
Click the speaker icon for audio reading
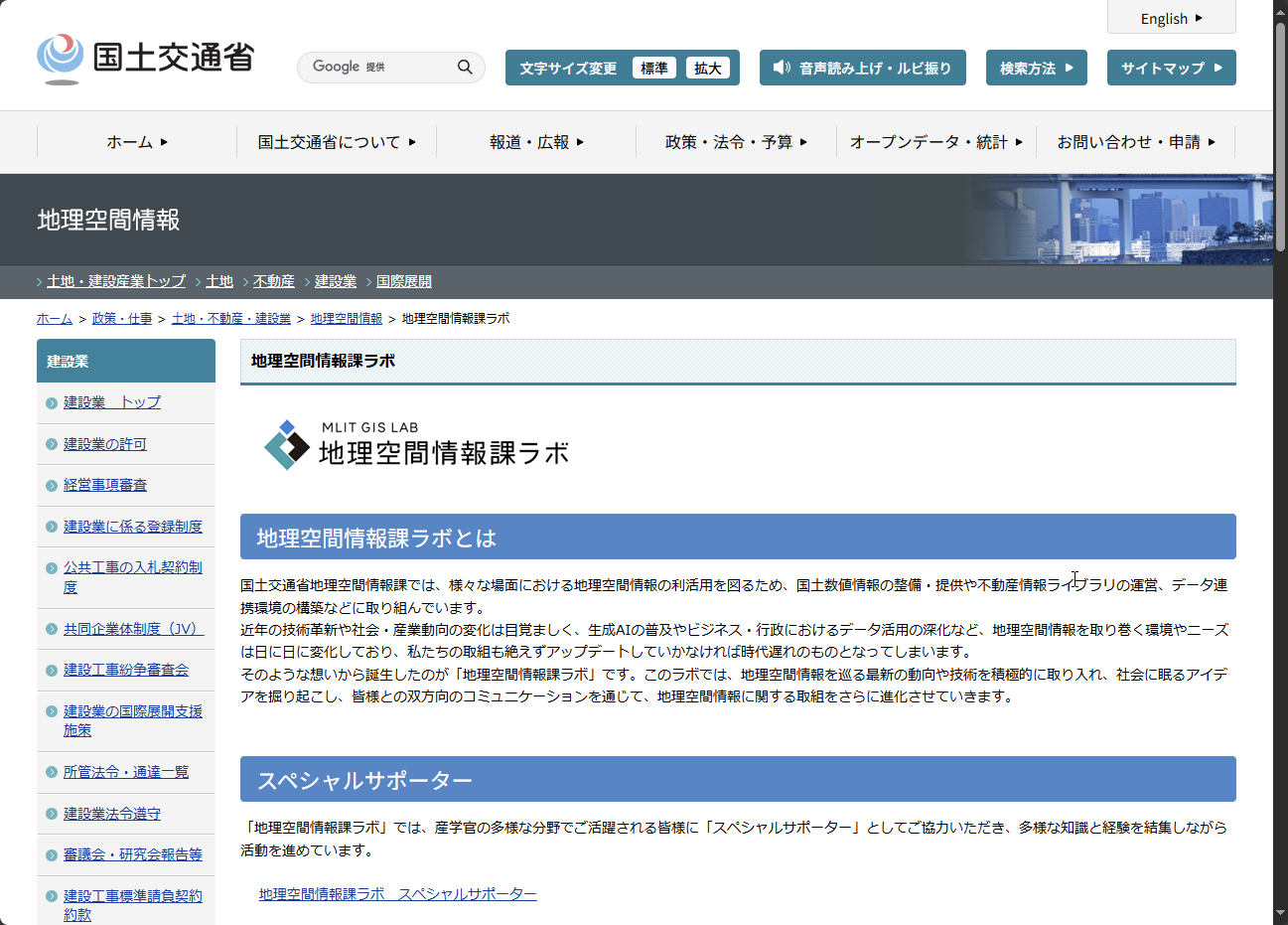point(782,68)
